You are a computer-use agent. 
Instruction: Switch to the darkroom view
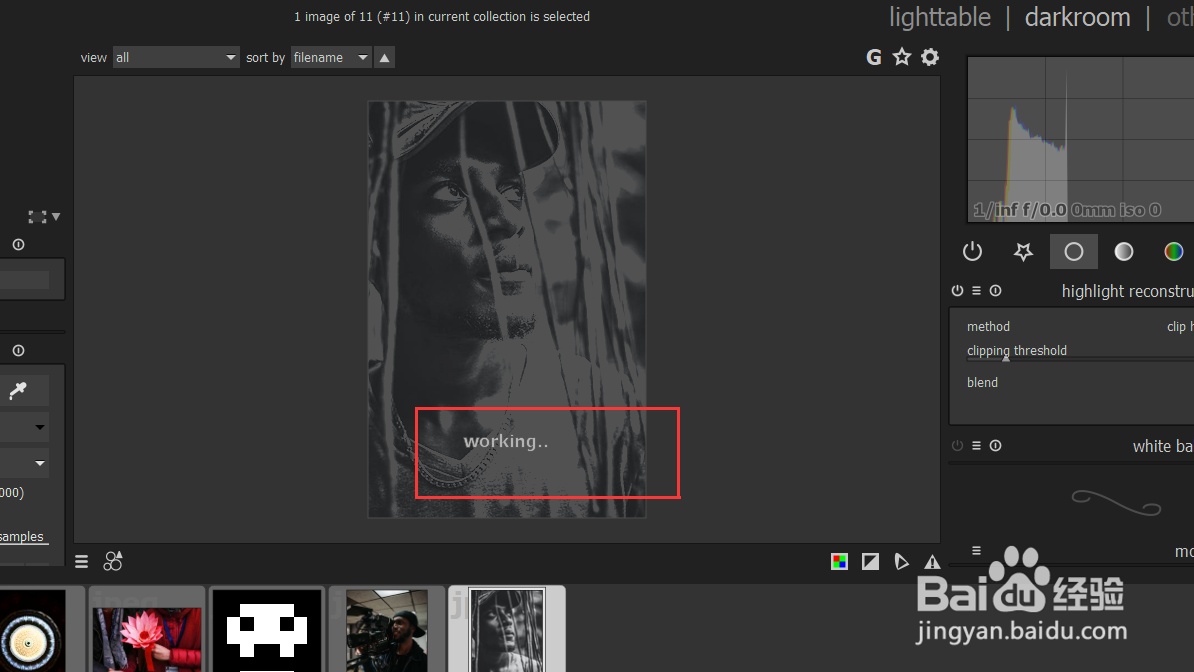click(1077, 17)
